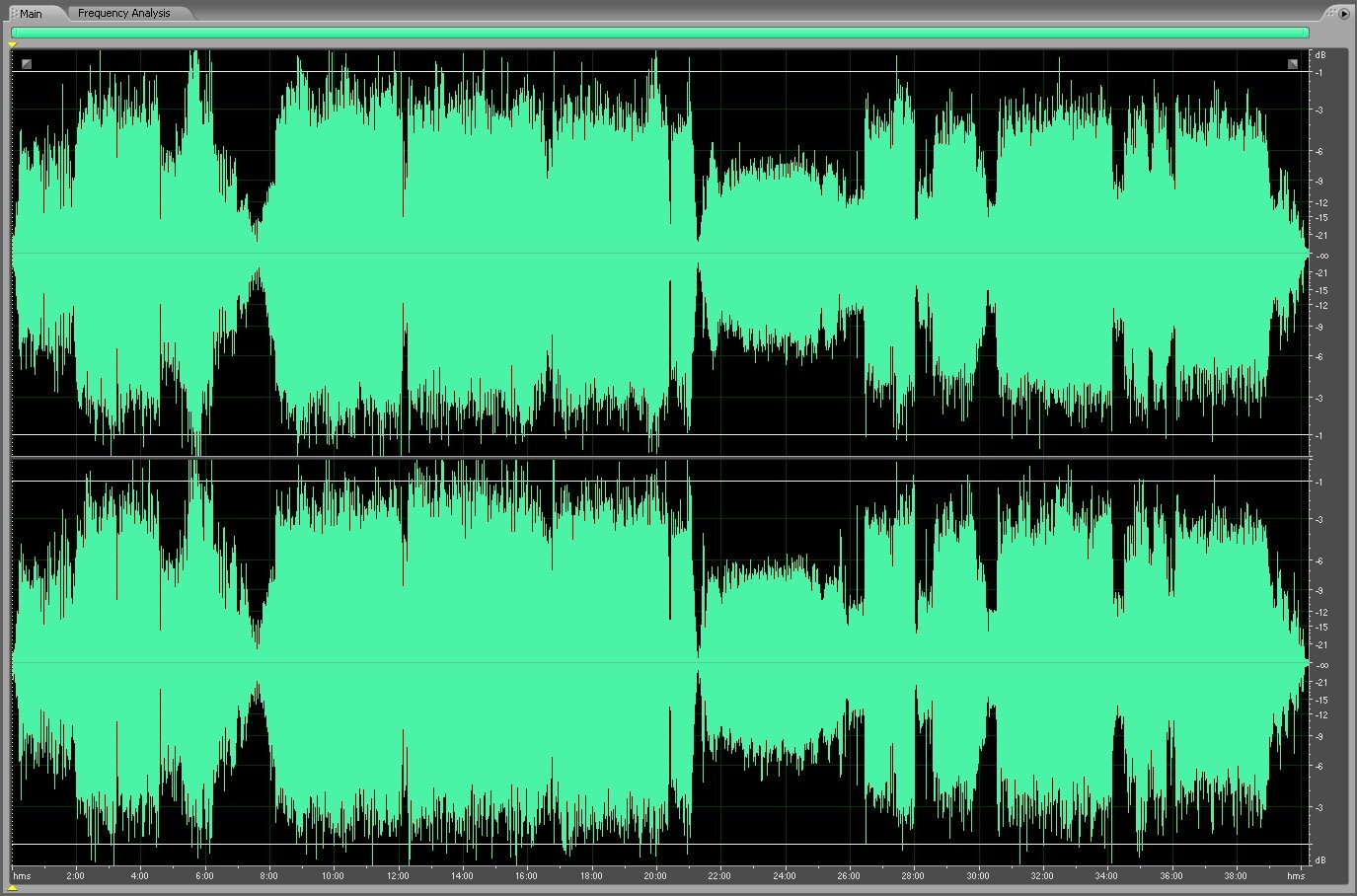Image resolution: width=1357 pixels, height=896 pixels.
Task: Select the Main waveform tab
Action: (31, 14)
